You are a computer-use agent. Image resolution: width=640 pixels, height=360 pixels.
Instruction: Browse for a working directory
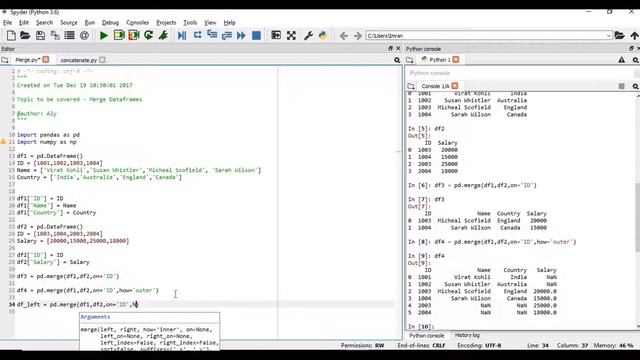tap(620, 36)
